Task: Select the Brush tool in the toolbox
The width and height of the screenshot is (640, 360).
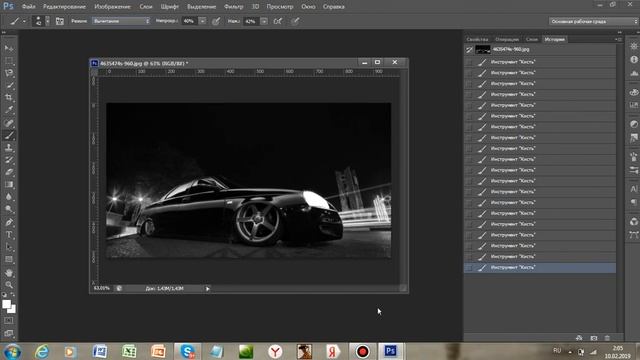Action: 9,136
